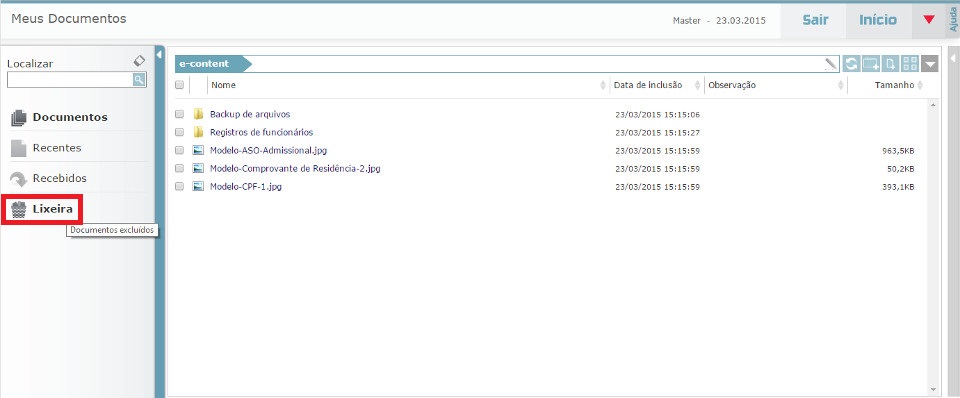Click the Lixeira trash bin icon
Image resolution: width=960 pixels, height=398 pixels.
(x=18, y=210)
